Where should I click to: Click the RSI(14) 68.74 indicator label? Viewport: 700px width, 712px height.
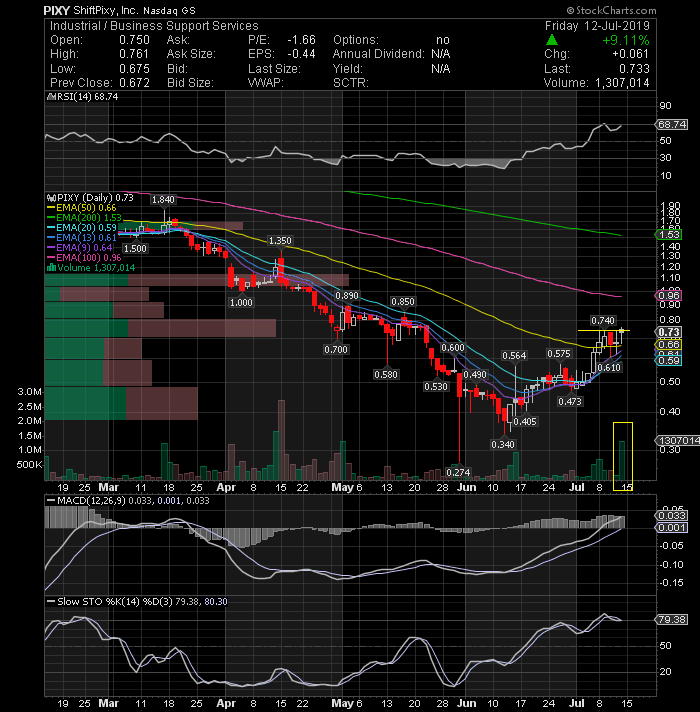tap(83, 97)
